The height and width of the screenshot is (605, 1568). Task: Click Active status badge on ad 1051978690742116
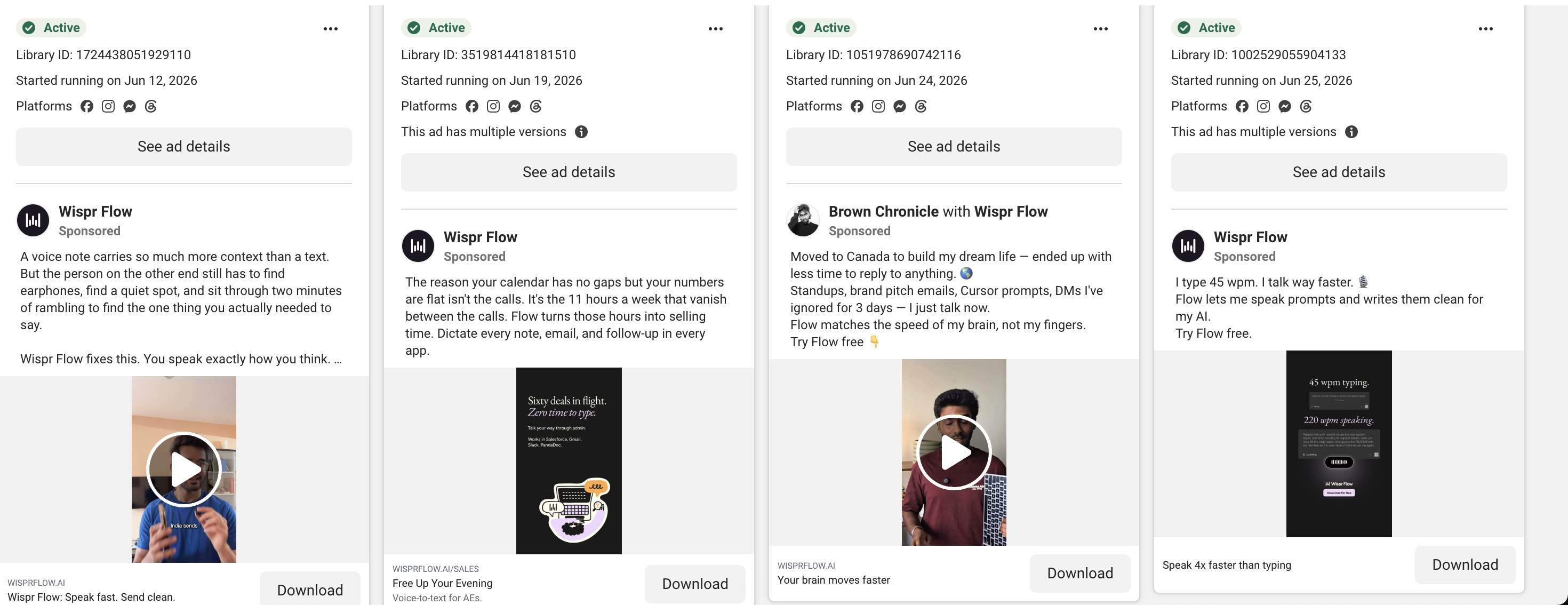[821, 27]
